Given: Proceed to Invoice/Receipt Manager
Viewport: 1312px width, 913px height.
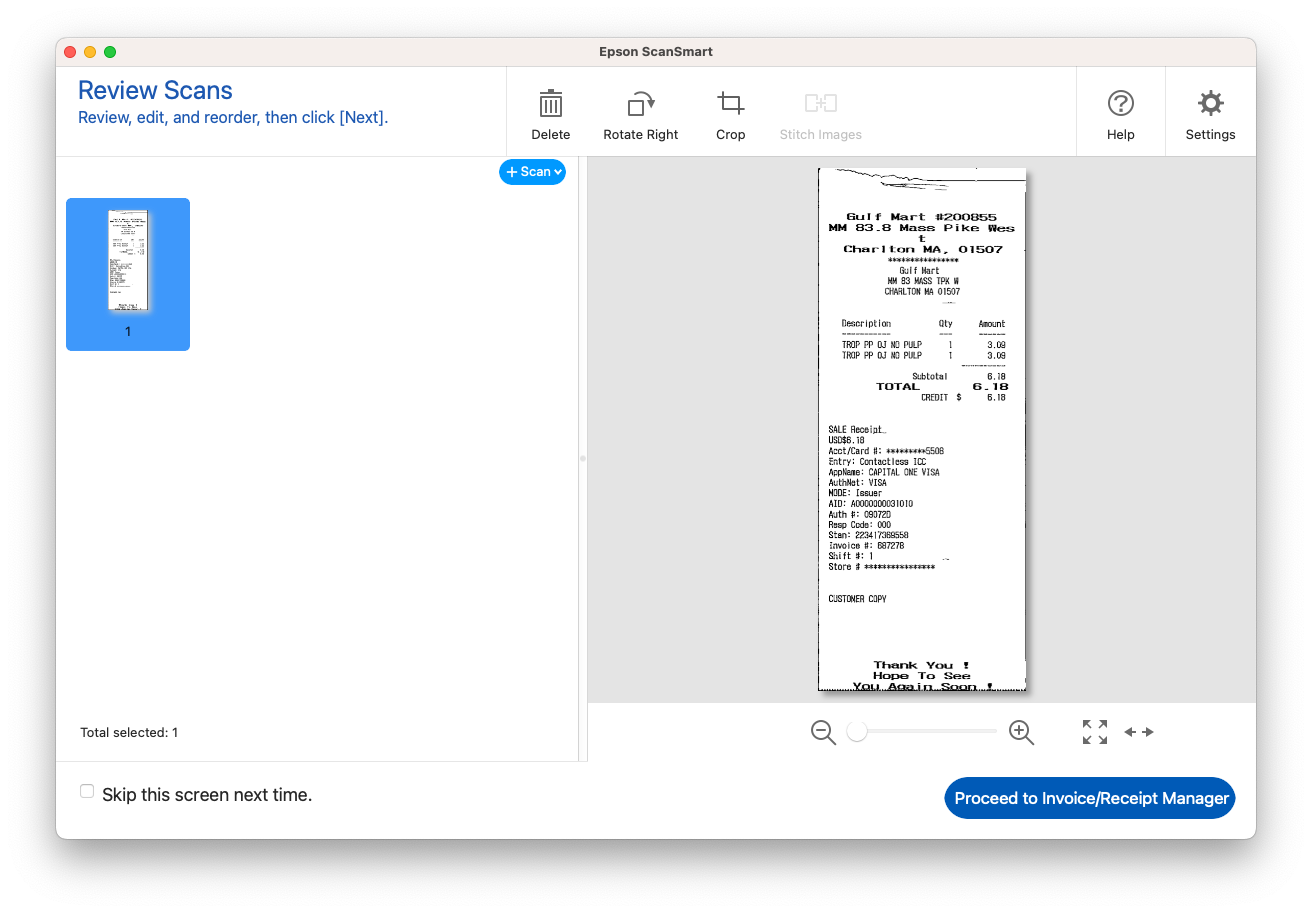Looking at the screenshot, I should click(1090, 798).
